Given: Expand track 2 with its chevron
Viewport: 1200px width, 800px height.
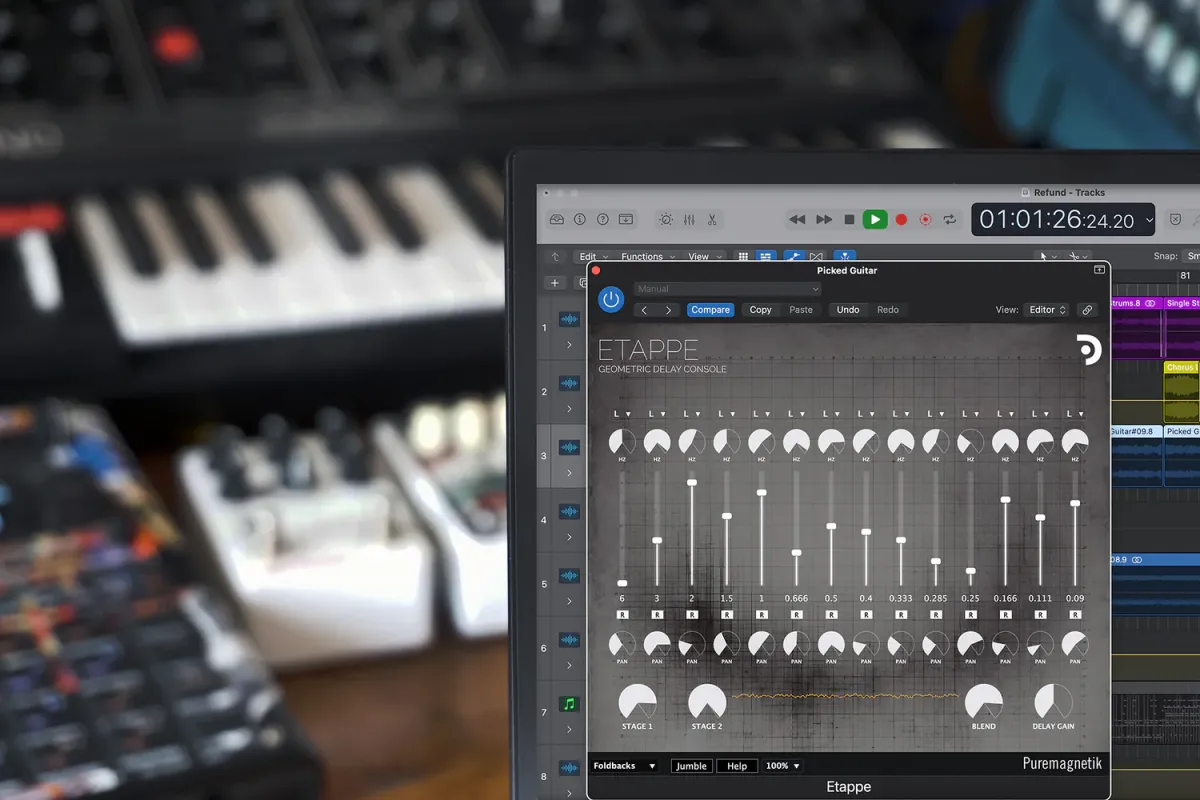Looking at the screenshot, I should [570, 409].
